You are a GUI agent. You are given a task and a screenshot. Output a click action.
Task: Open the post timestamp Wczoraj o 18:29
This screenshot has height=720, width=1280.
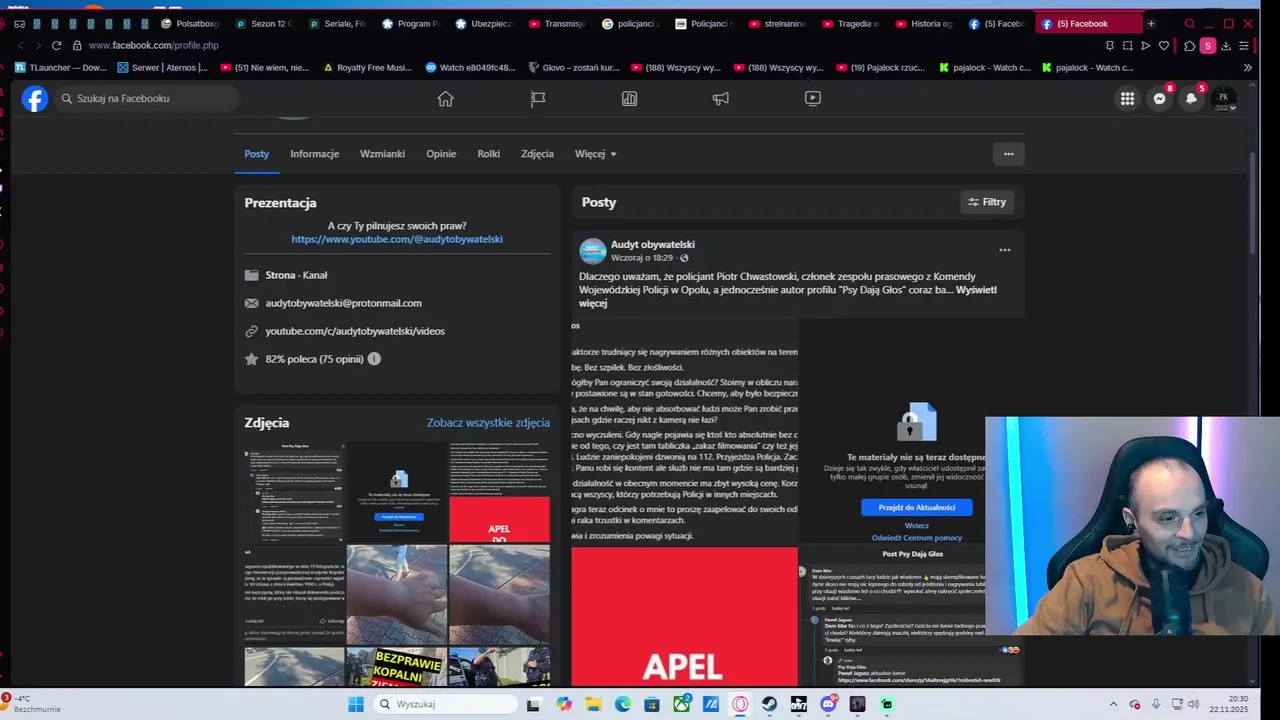(642, 258)
